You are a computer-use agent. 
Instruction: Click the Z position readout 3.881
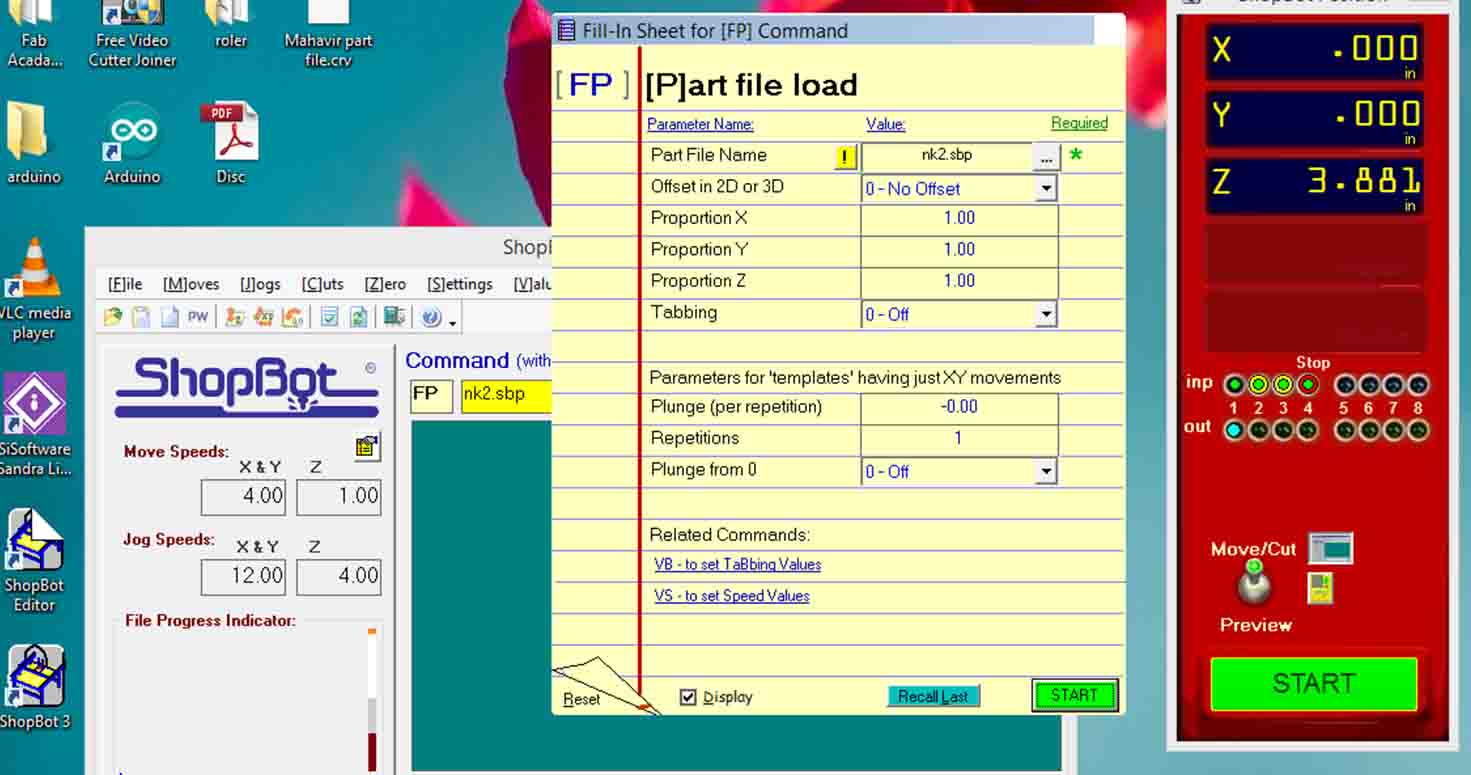(1314, 186)
